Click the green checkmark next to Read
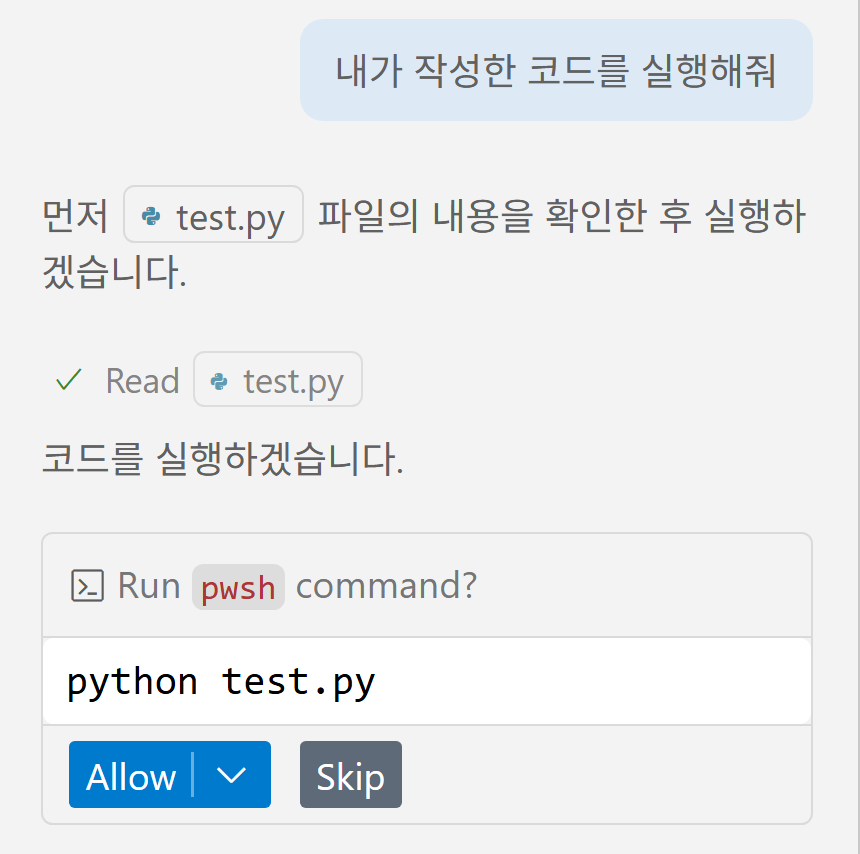860x854 pixels. pyautogui.click(x=69, y=380)
